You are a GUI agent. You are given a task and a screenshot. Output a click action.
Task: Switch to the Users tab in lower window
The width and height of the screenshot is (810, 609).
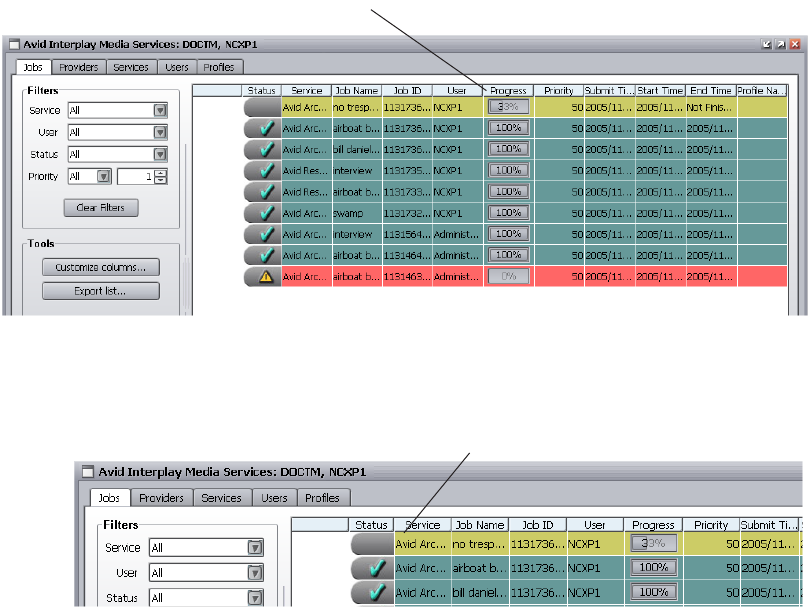(x=274, y=498)
